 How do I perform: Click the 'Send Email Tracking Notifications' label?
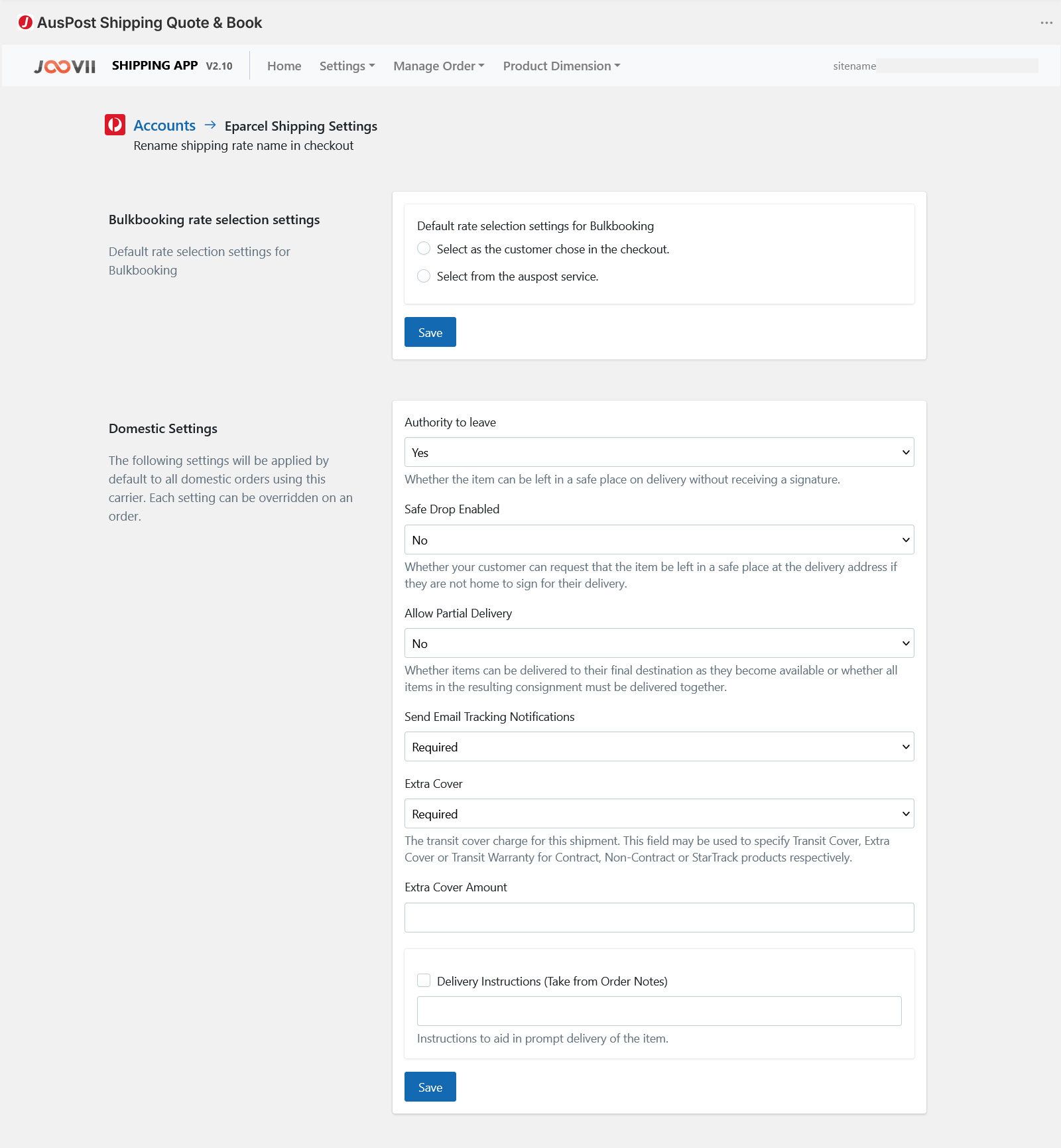[x=489, y=717]
